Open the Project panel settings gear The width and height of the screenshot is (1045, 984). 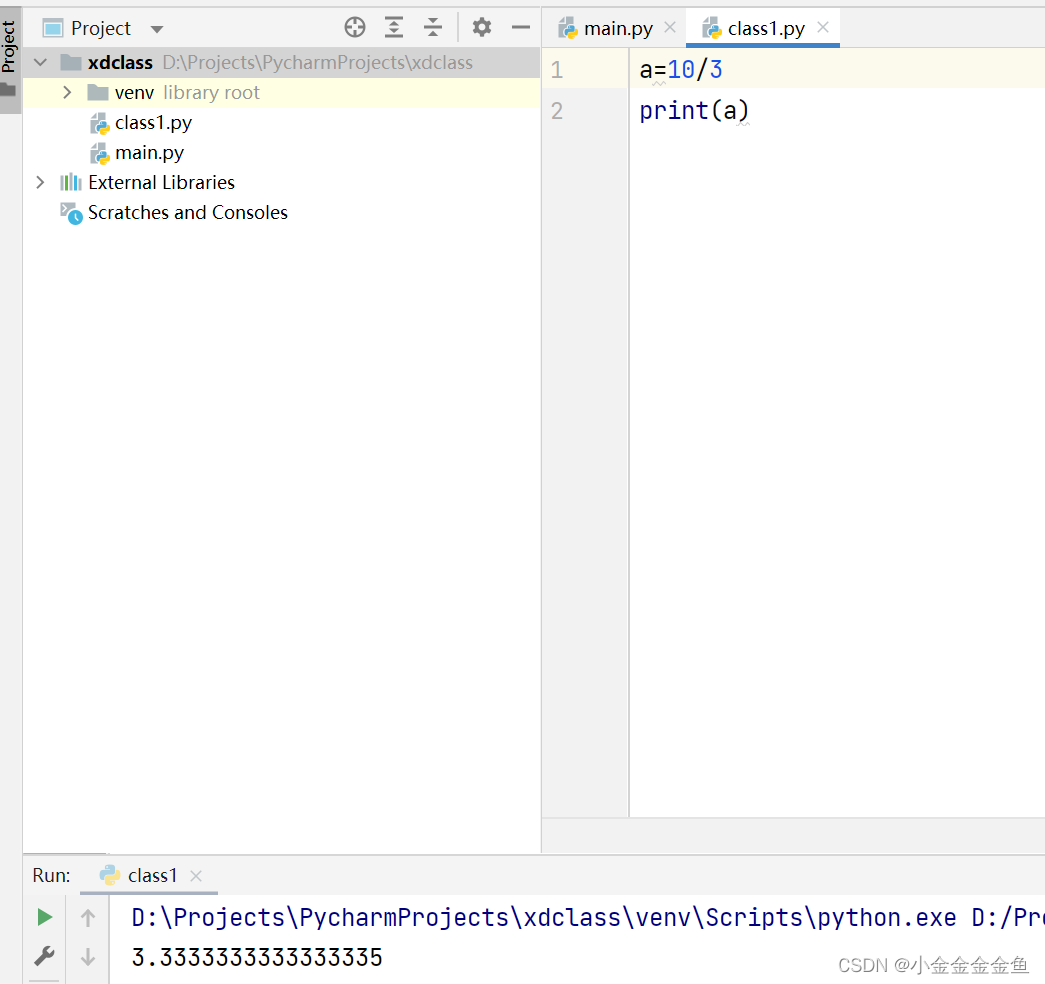[x=481, y=27]
